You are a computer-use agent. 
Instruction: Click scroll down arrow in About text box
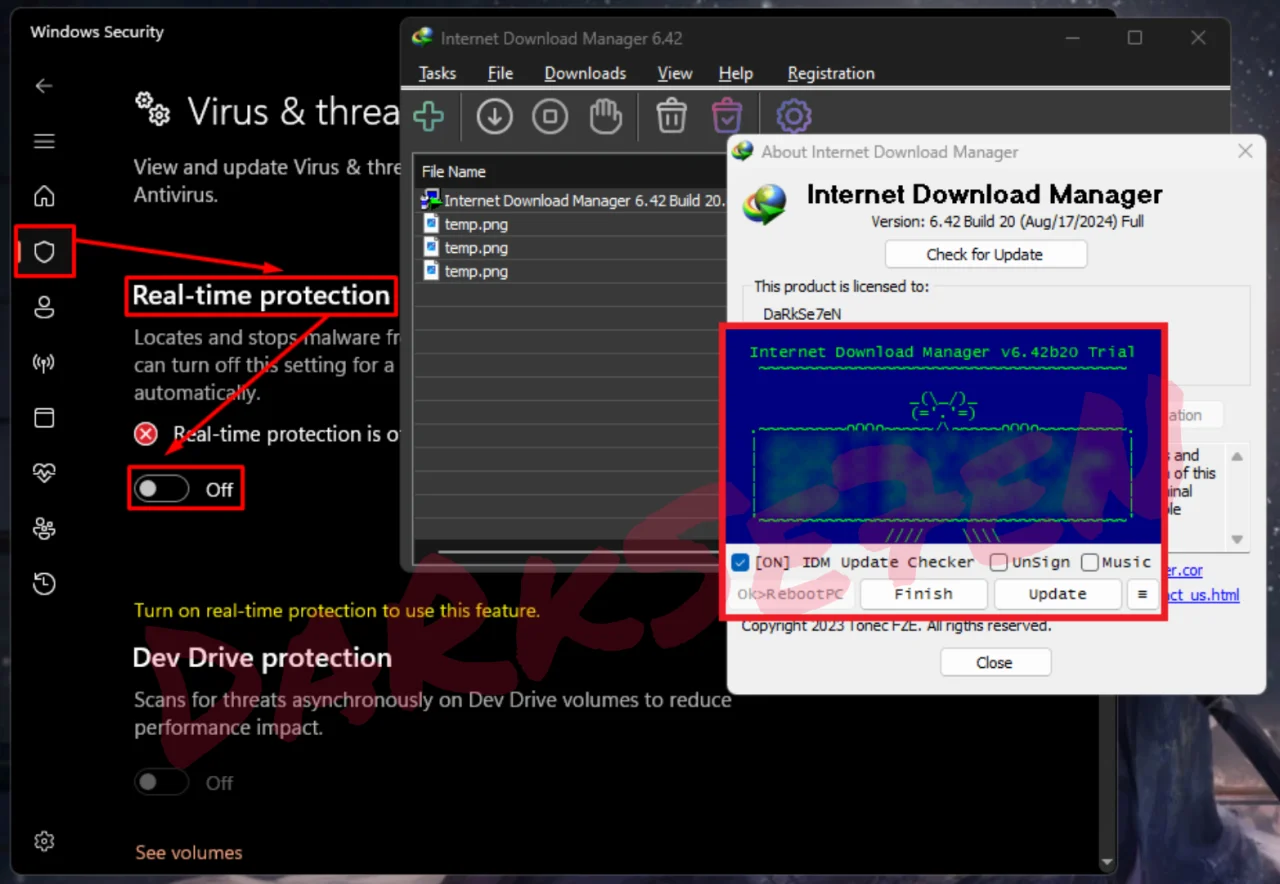[1238, 539]
